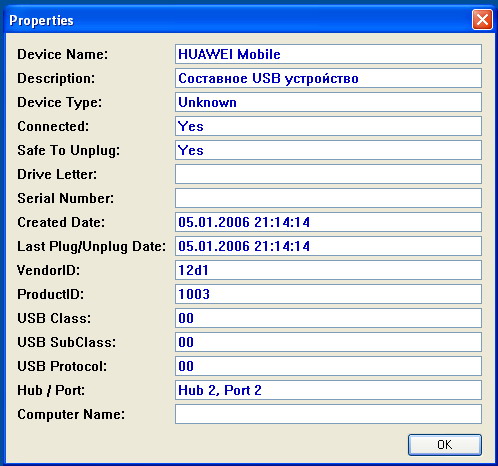The width and height of the screenshot is (498, 466).
Task: Click the Device Name field showing HUAWEI Mobile
Action: [x=328, y=54]
